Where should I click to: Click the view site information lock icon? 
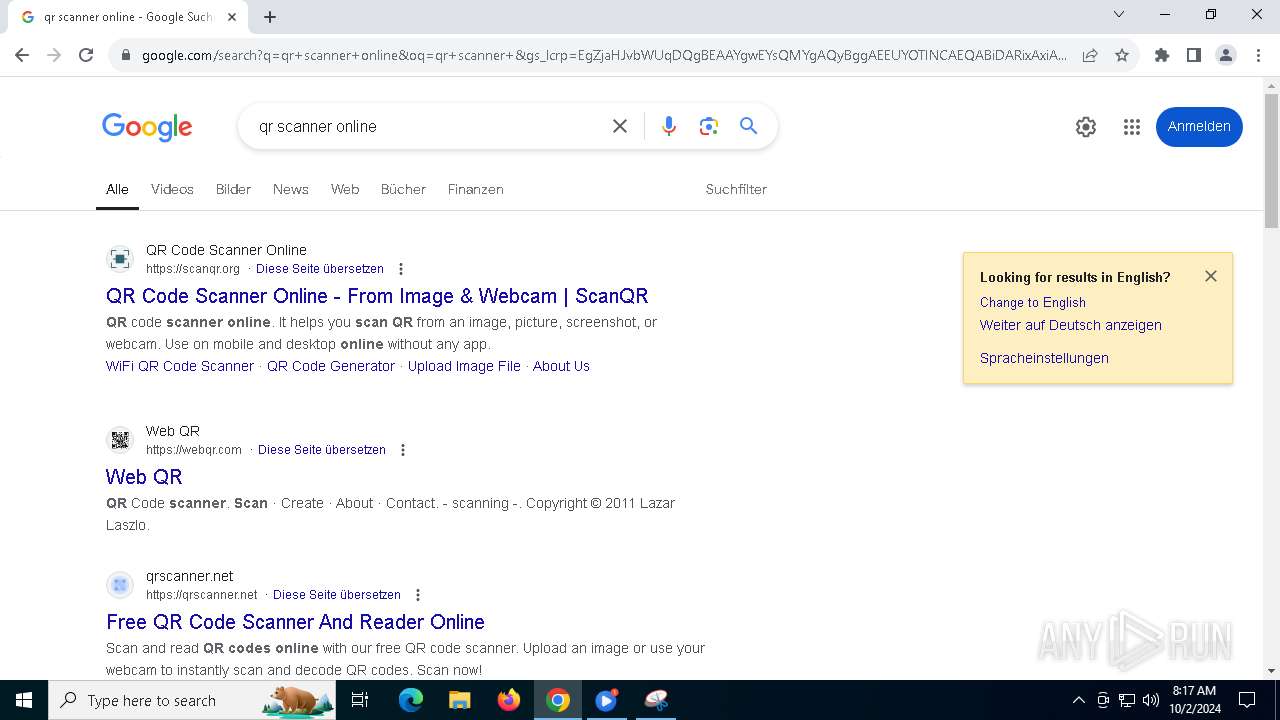(125, 55)
